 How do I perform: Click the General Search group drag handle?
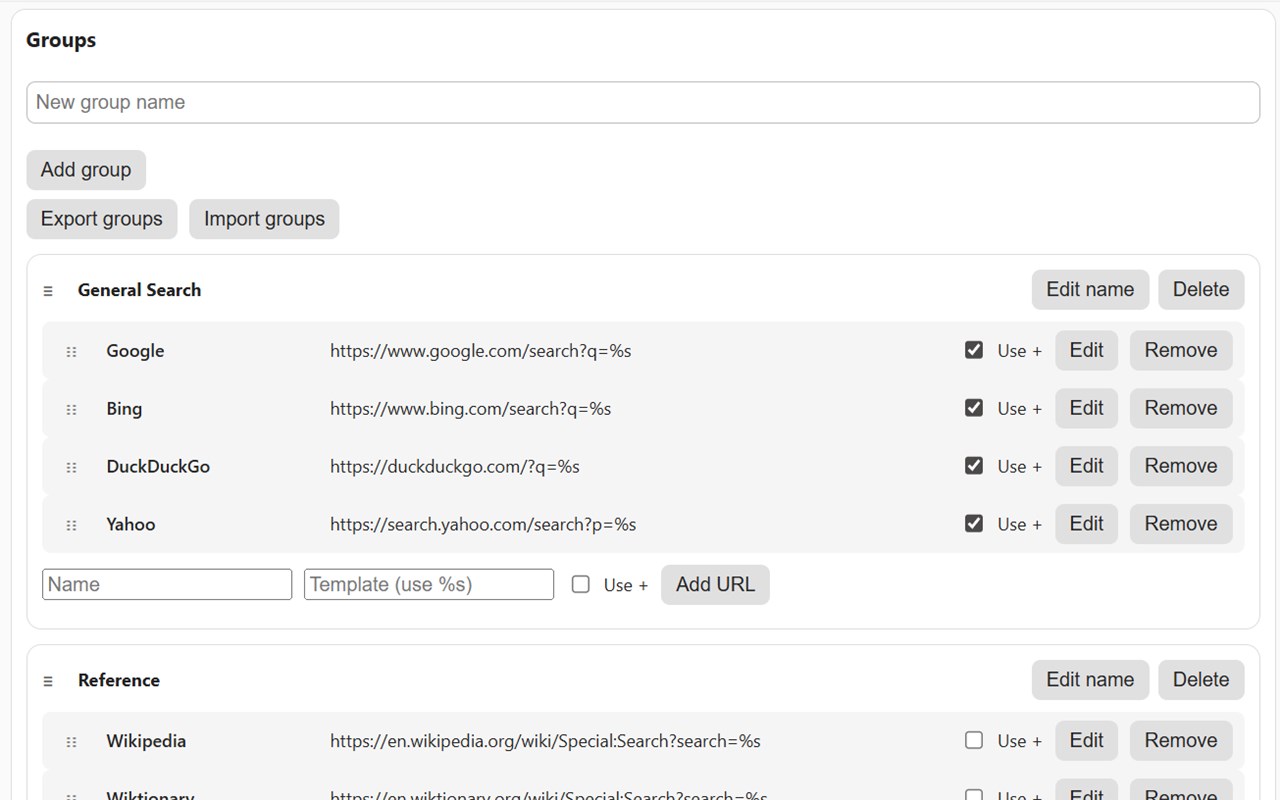pos(48,291)
